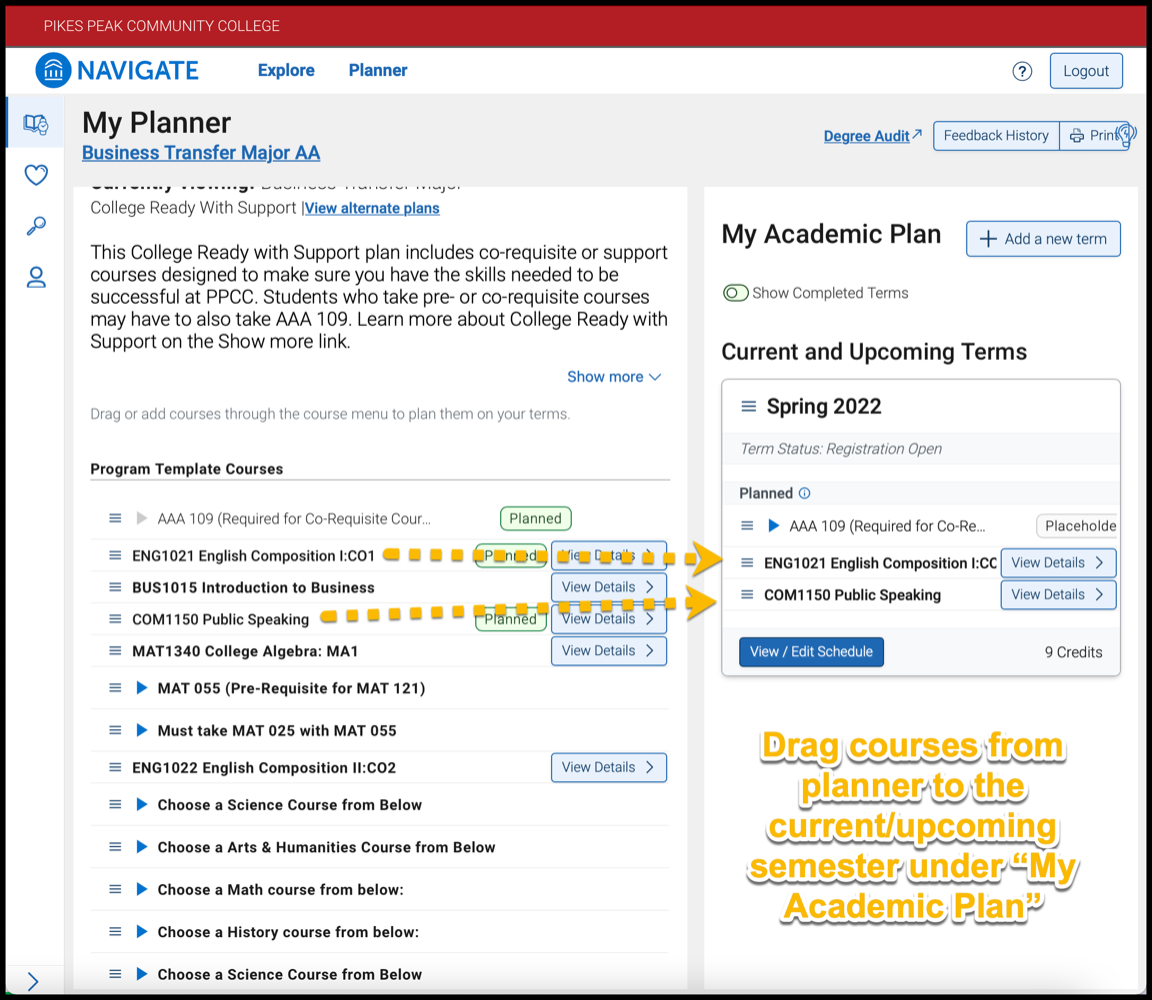This screenshot has width=1152, height=1000.
Task: Click drag handle for AAA 109 in Program Template Courses
Action: [x=115, y=519]
